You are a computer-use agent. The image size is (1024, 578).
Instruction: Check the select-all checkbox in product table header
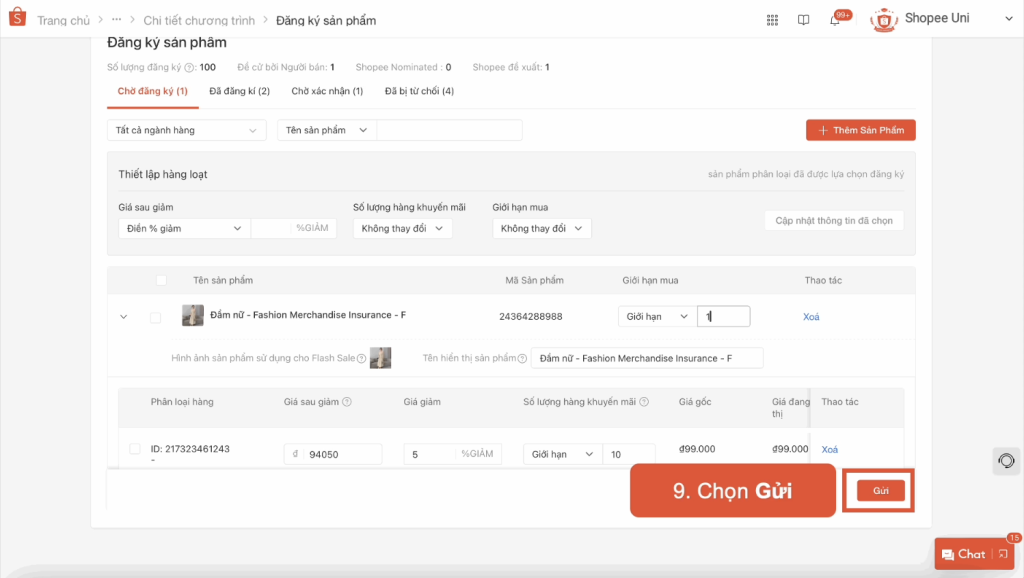[x=161, y=281]
